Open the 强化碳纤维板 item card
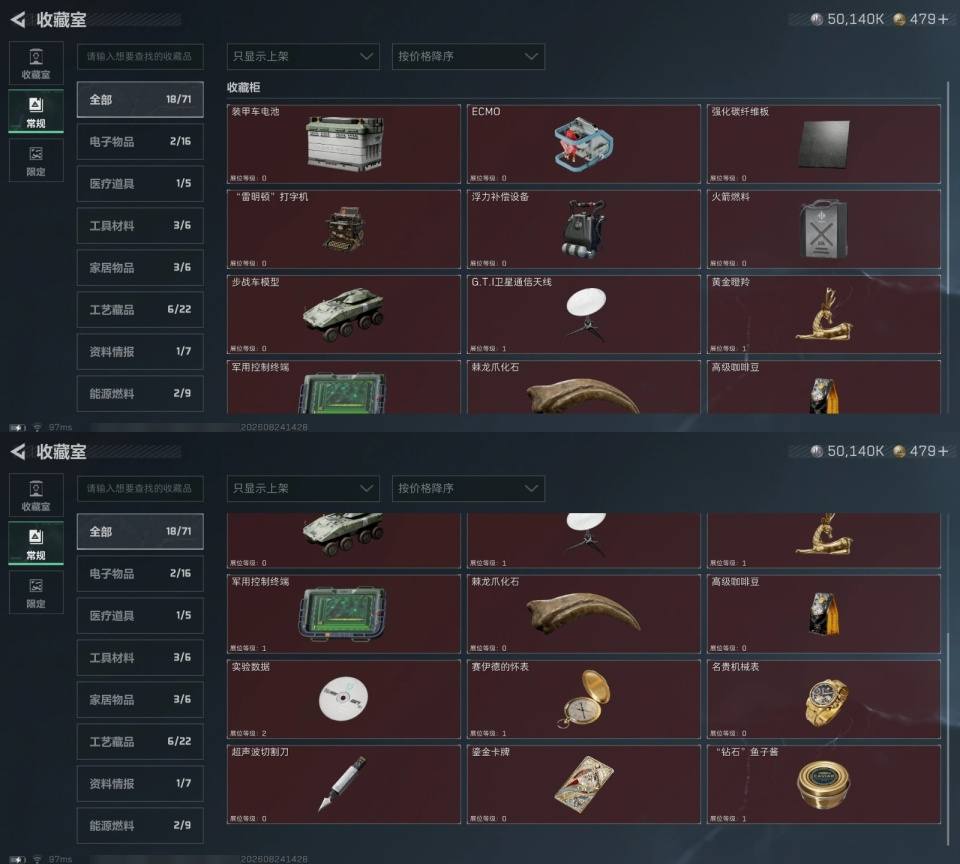The height and width of the screenshot is (864, 960). [823, 144]
